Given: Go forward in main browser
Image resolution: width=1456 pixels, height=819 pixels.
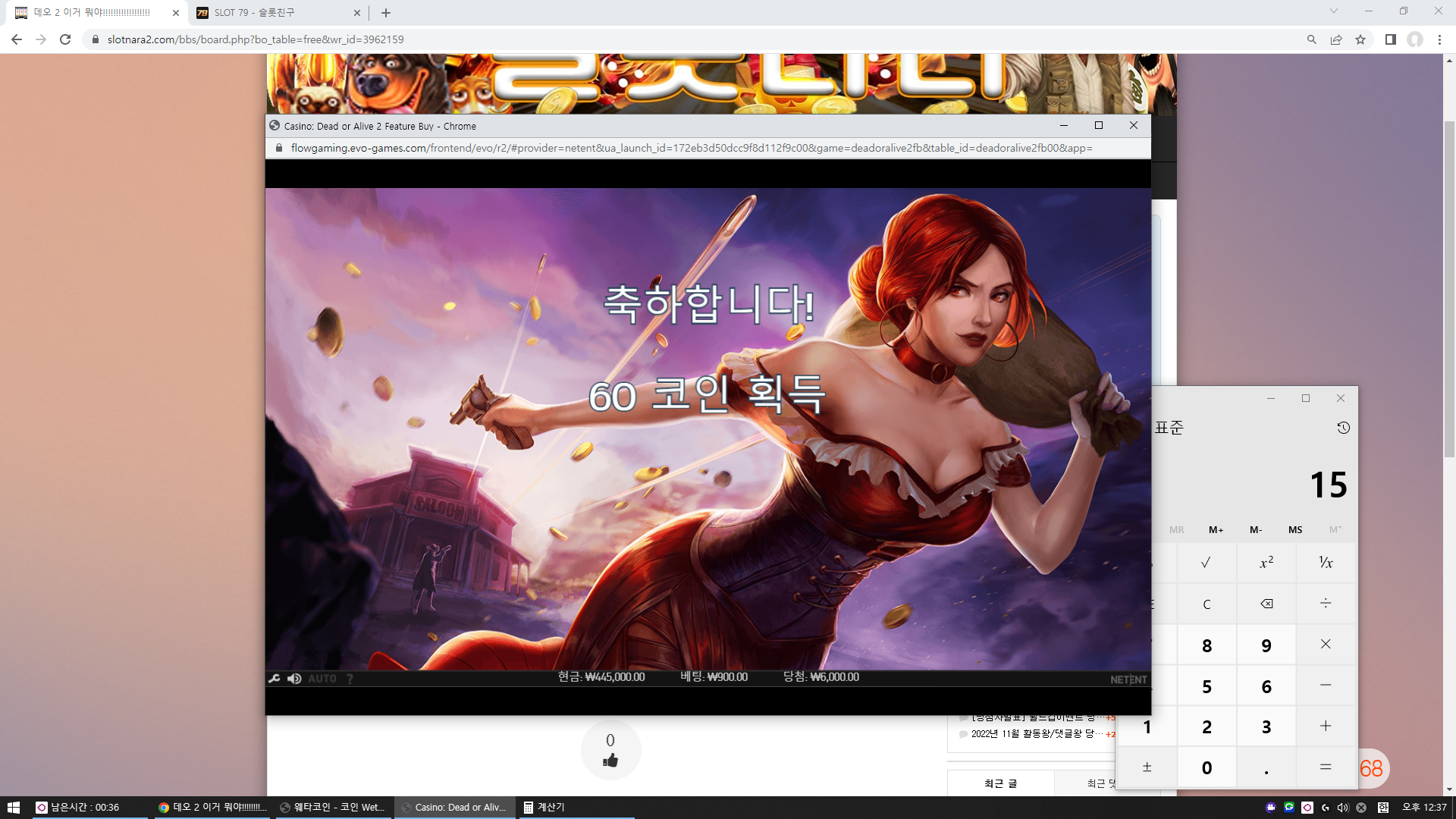Looking at the screenshot, I should point(41,39).
